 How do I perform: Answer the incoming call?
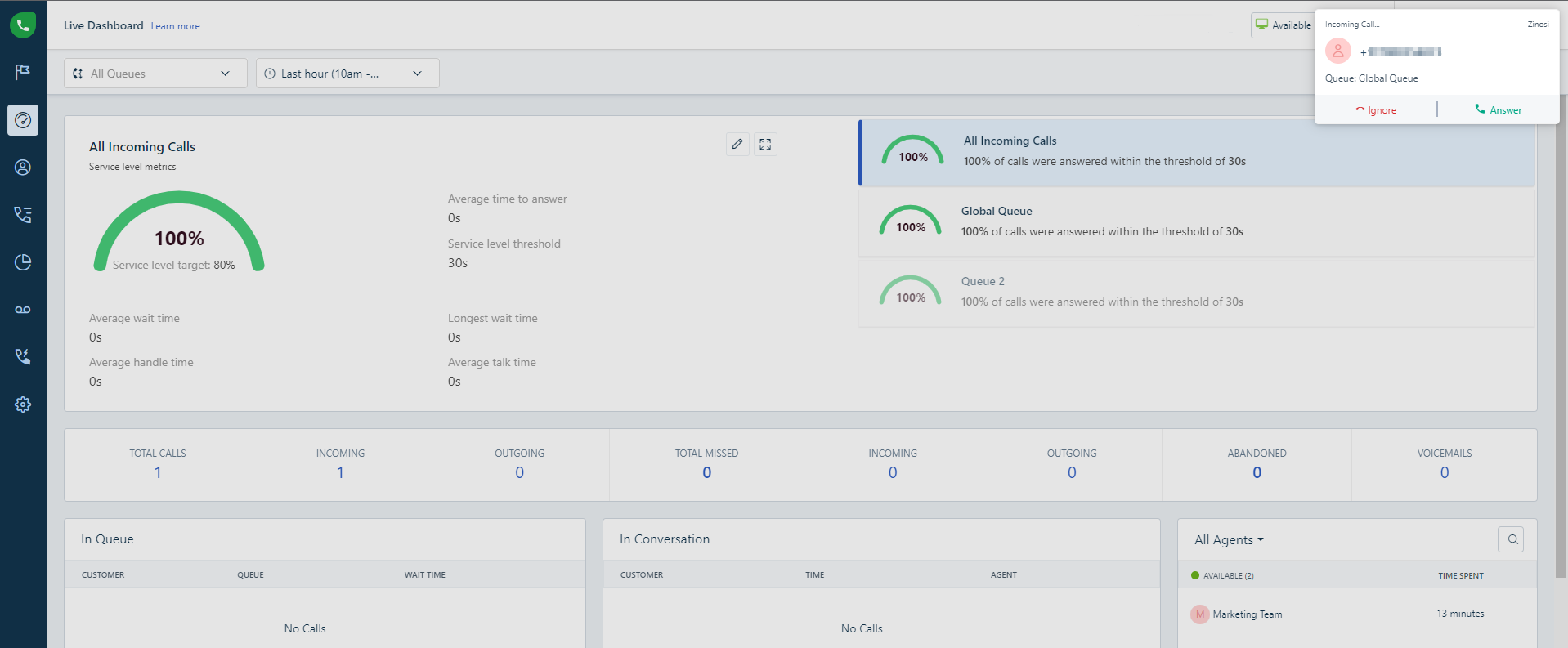point(1498,109)
